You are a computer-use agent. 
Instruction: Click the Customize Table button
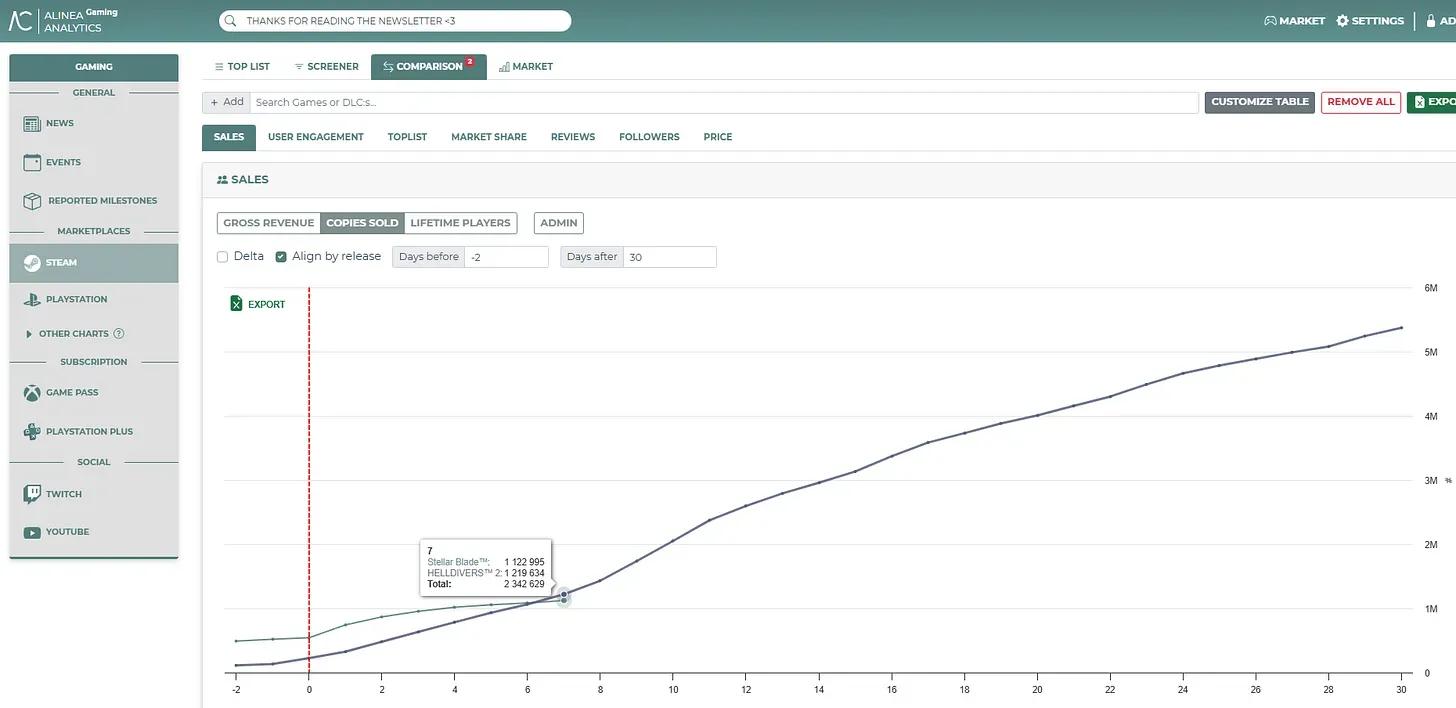[1260, 102]
